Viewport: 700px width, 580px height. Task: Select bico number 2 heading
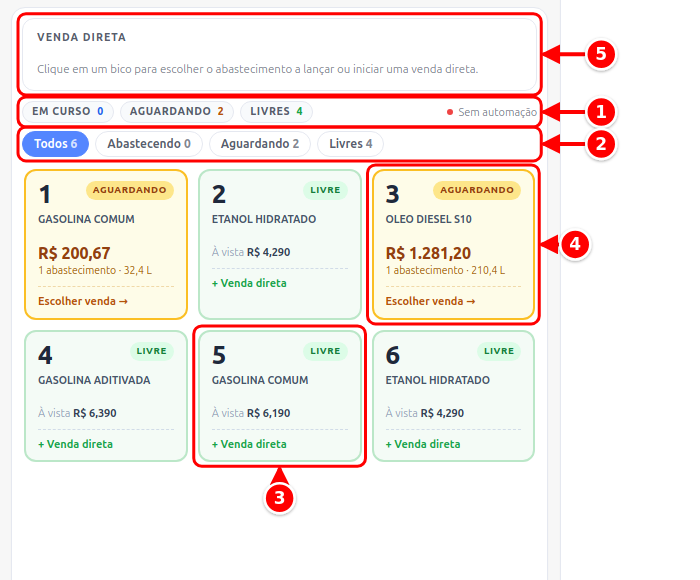coord(219,195)
